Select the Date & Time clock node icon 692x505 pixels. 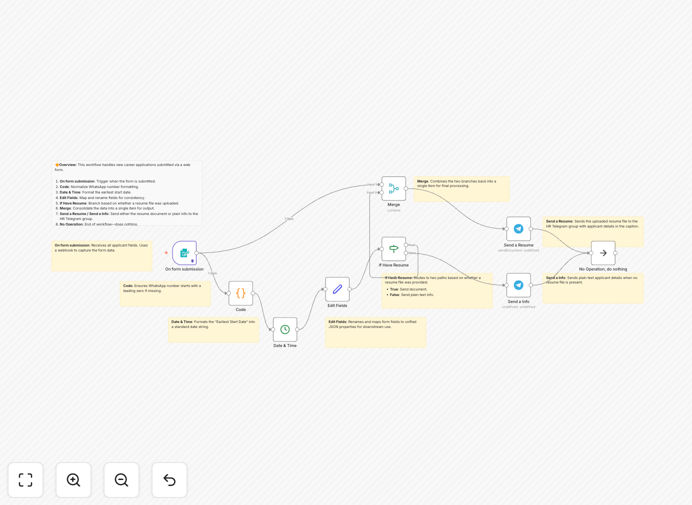pos(285,329)
